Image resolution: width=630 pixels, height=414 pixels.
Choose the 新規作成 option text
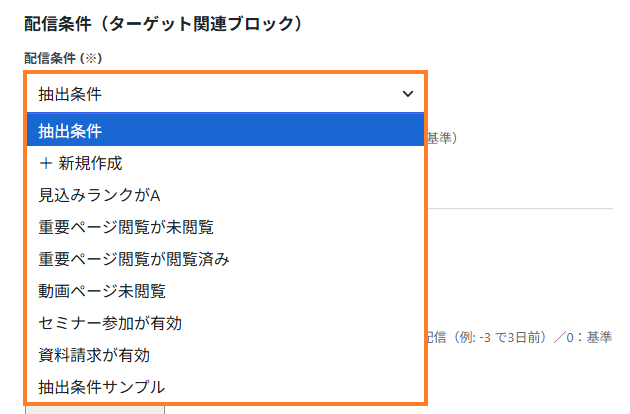click(90, 163)
